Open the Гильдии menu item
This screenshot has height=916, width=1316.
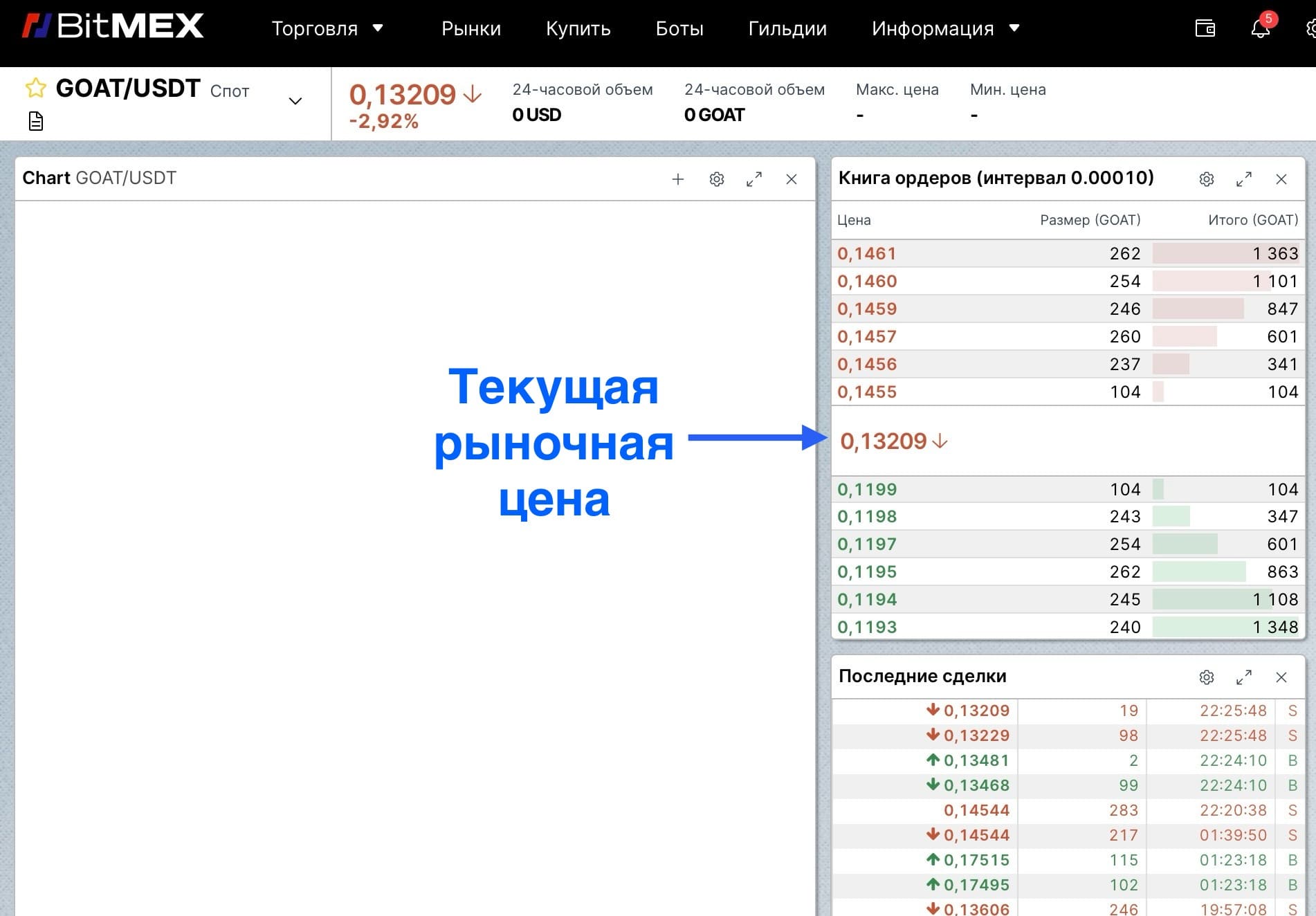(x=787, y=28)
